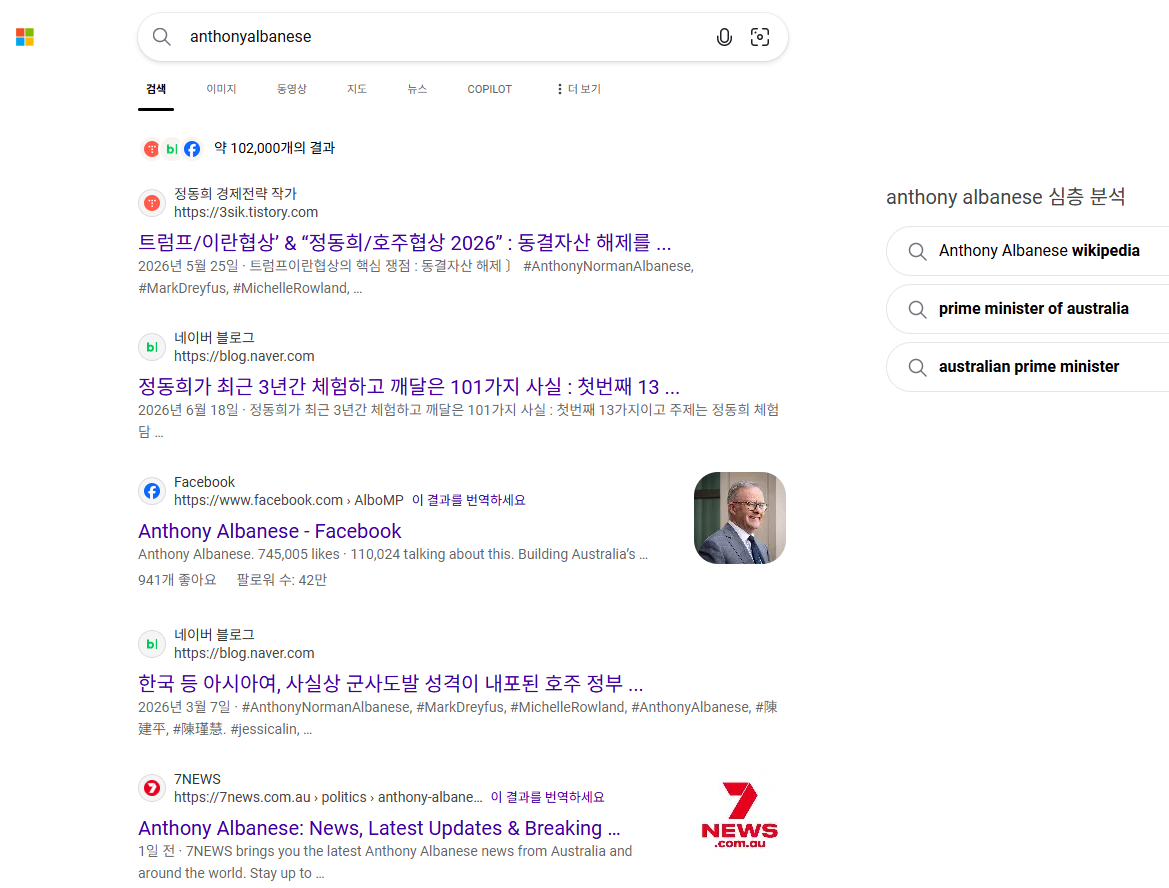Click magnifier icon in australian prime minister suggestion

click(918, 368)
